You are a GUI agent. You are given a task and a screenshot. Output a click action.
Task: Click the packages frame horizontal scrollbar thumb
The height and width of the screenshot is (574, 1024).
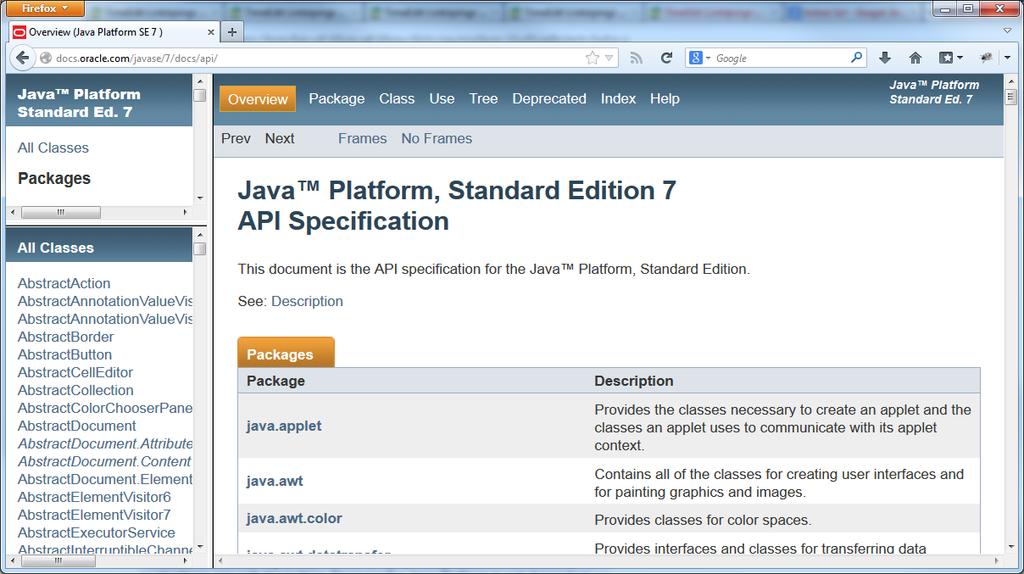(x=61, y=212)
